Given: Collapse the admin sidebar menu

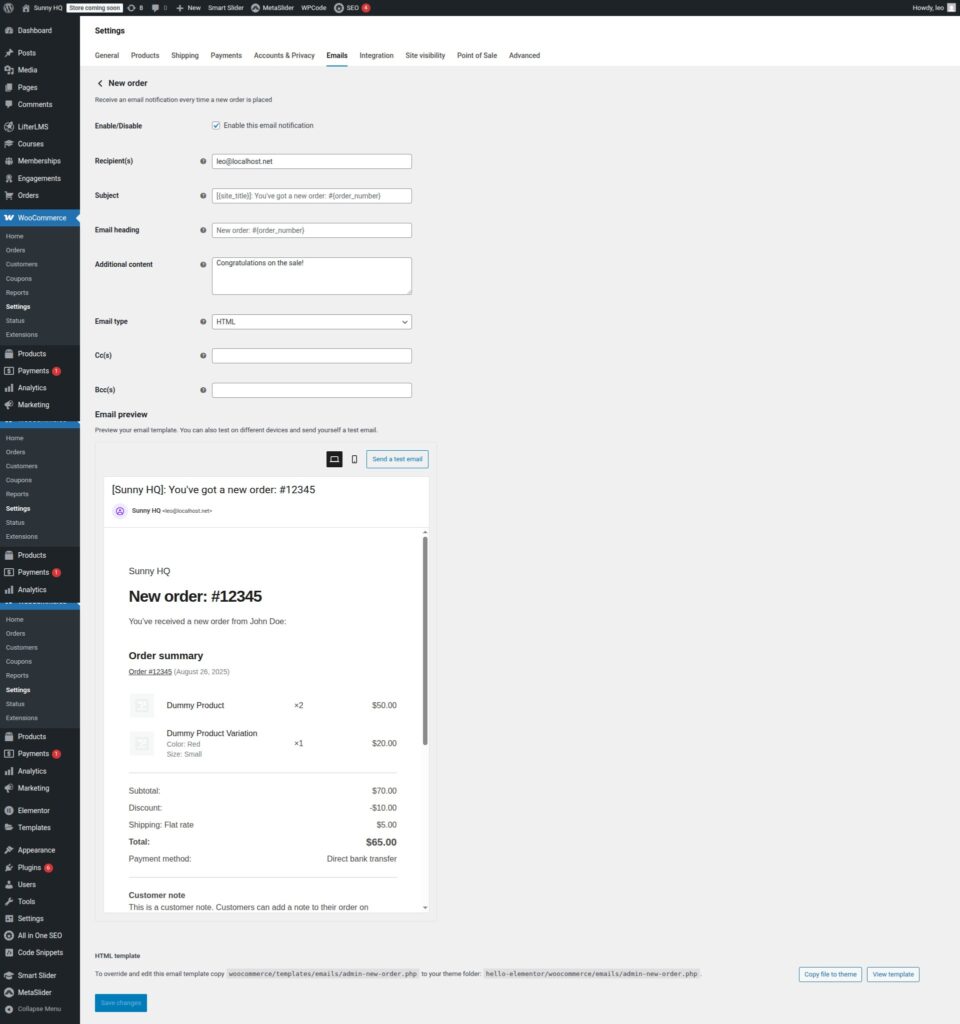Looking at the screenshot, I should pyautogui.click(x=38, y=1008).
